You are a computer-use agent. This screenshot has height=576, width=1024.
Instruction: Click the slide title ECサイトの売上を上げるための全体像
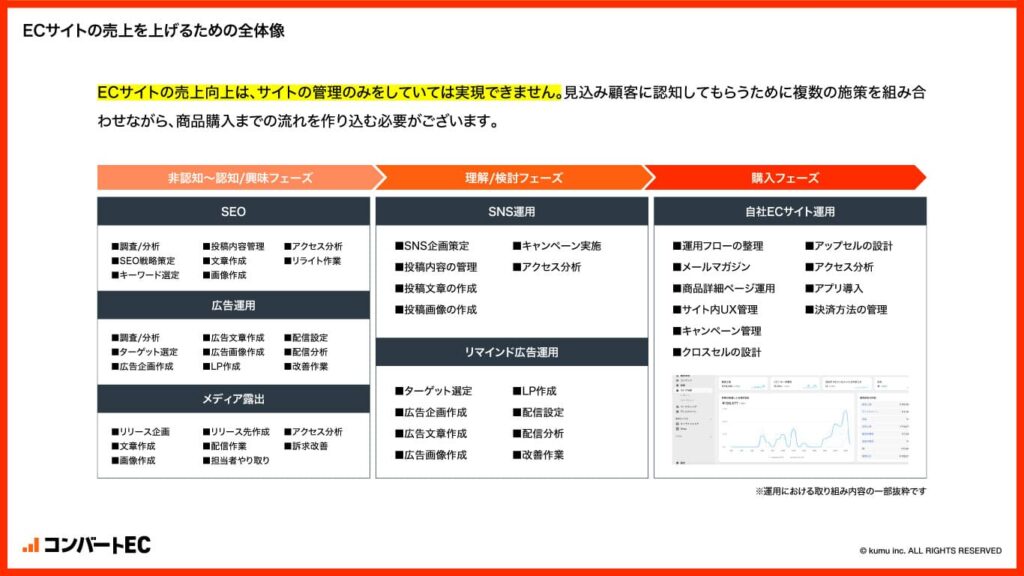pos(153,31)
